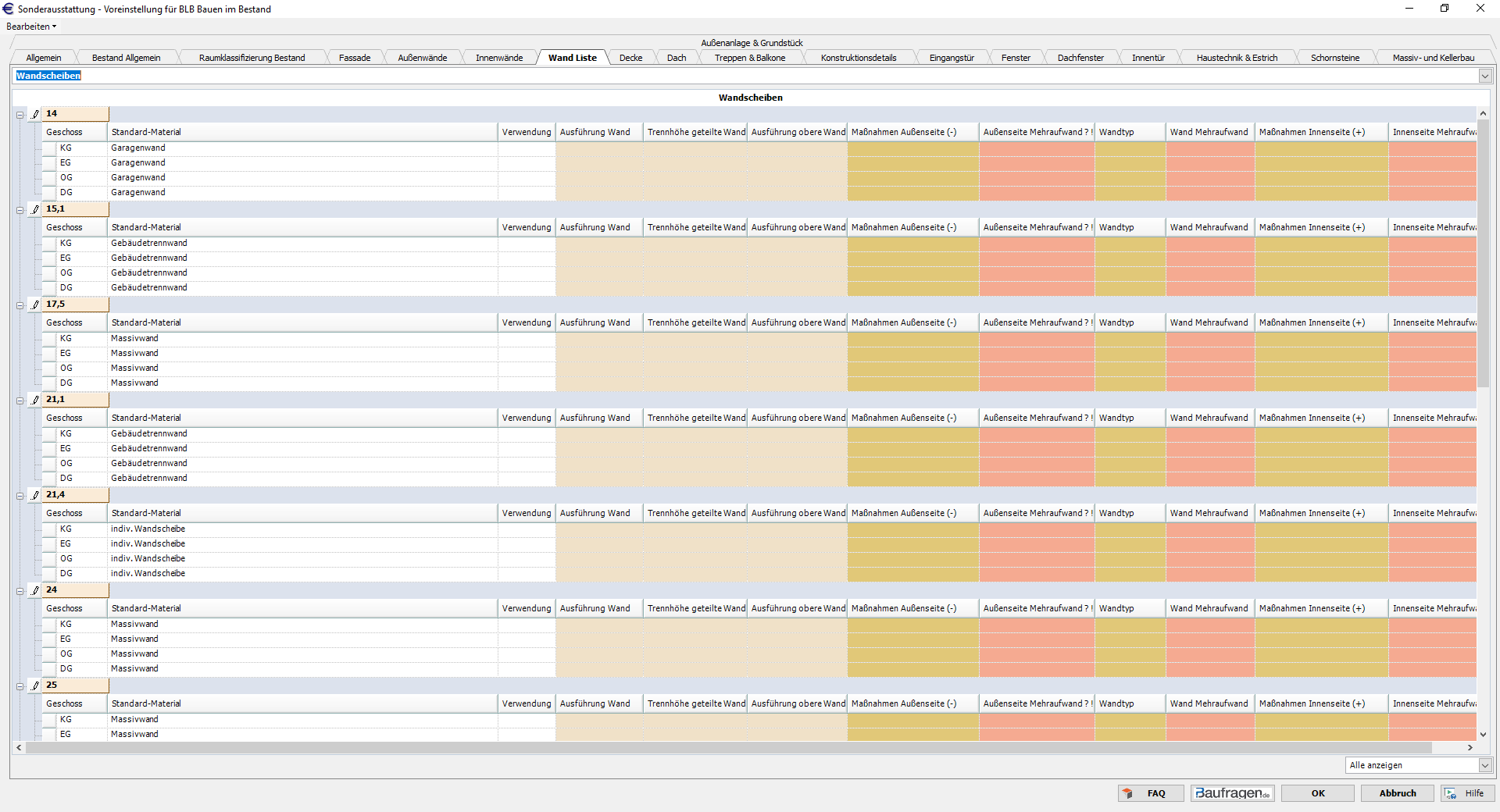Click the pencil edit icon beside group 14
Screen dimensions: 1500x812
click(x=35, y=114)
